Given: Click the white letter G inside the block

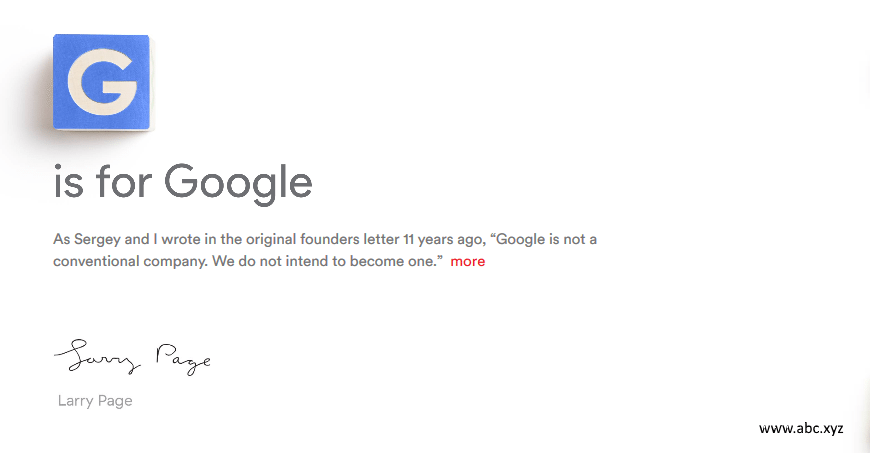Looking at the screenshot, I should tap(101, 84).
